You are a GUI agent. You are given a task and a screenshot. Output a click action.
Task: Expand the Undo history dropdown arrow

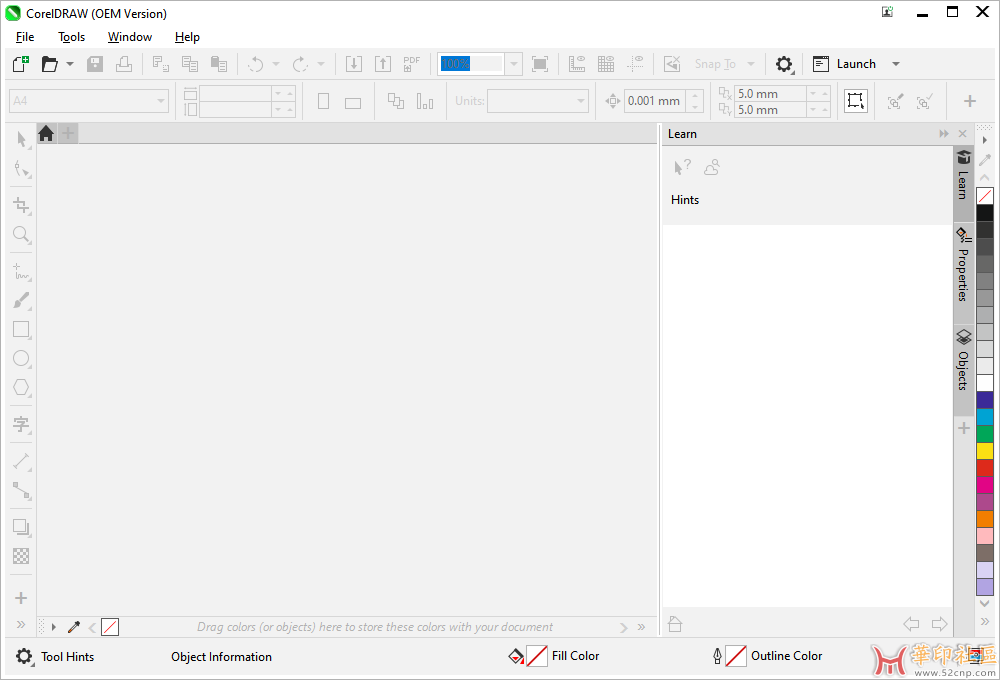coord(276,64)
